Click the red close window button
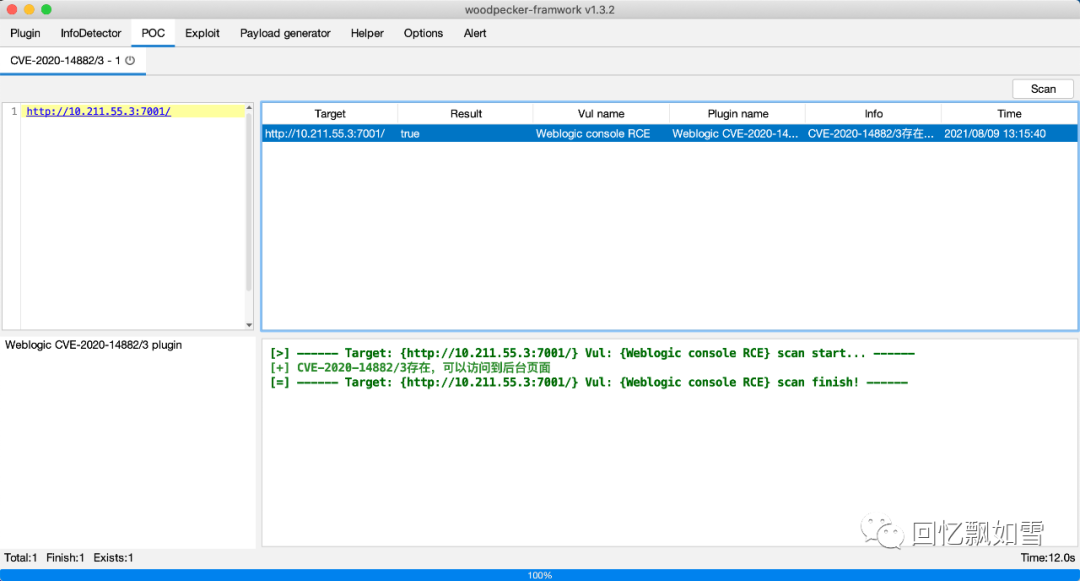Viewport: 1080px width, 581px height. click(x=11, y=9)
